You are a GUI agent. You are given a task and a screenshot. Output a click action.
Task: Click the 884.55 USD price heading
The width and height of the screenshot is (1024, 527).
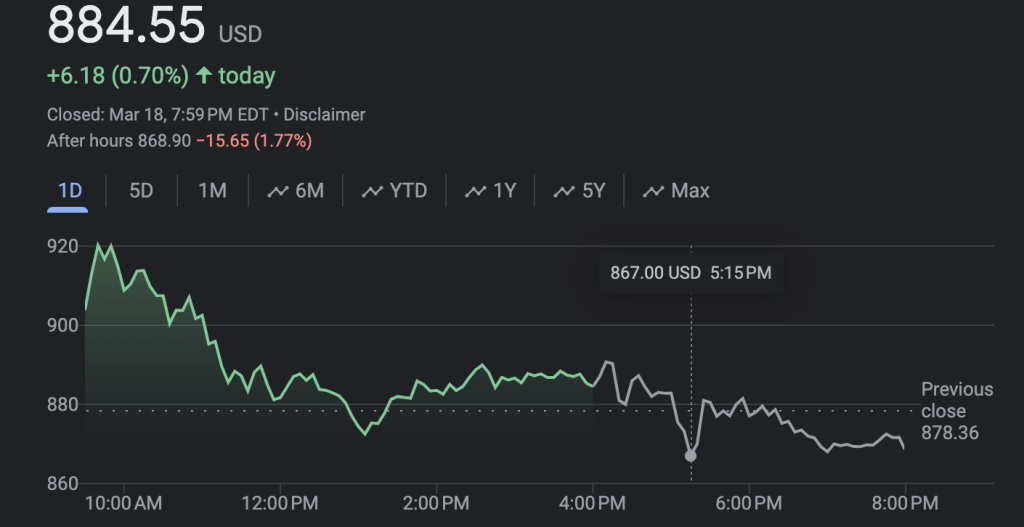point(154,26)
